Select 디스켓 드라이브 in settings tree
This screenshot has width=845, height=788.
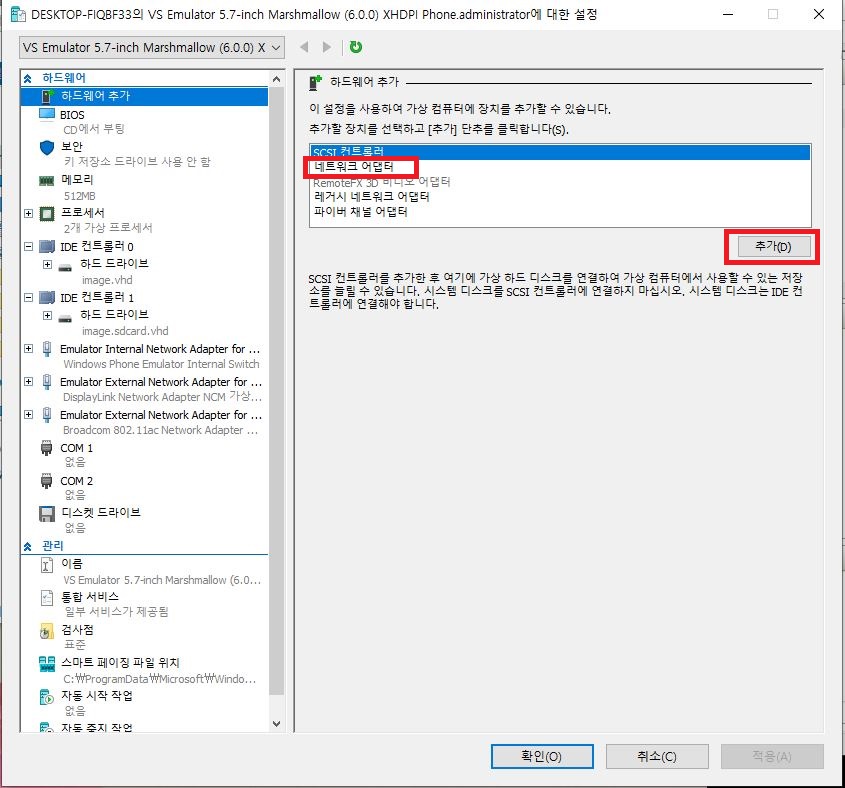[x=101, y=513]
